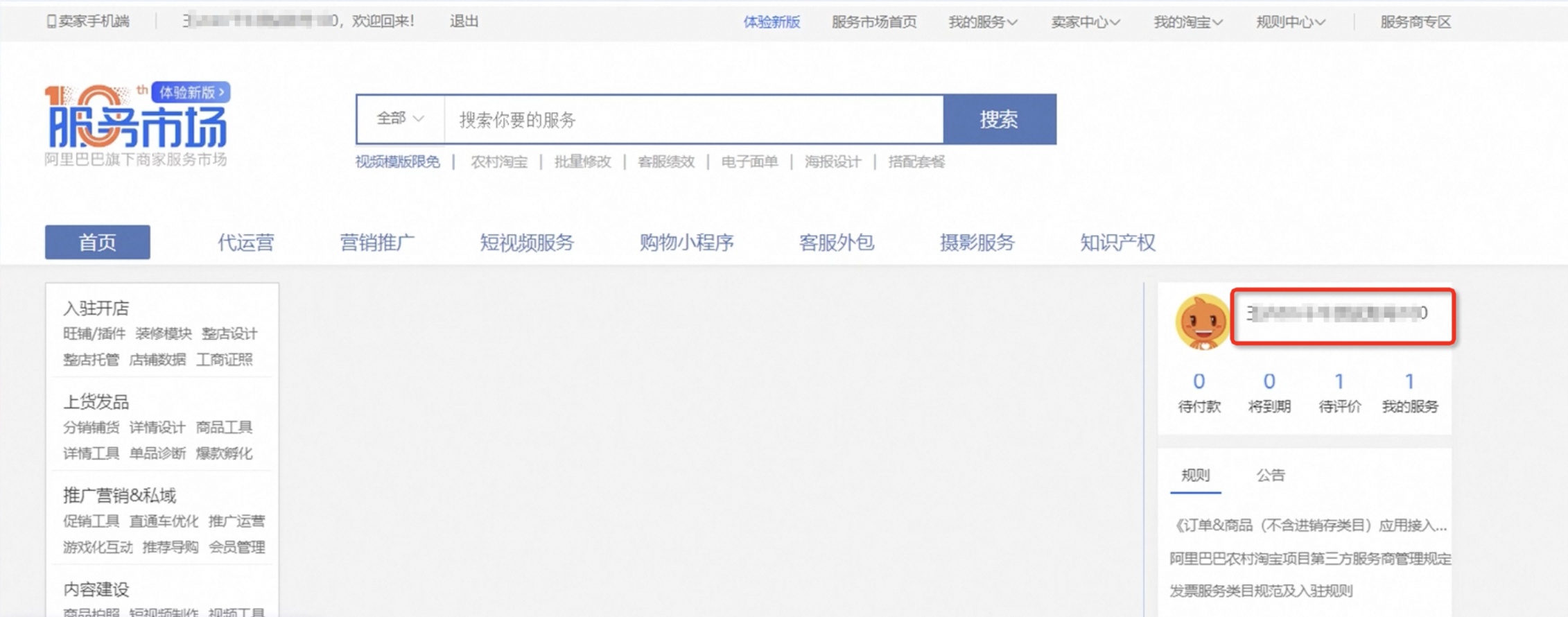This screenshot has width=1568, height=617.
Task: Select the 电子面单 hot keyword
Action: point(749,162)
